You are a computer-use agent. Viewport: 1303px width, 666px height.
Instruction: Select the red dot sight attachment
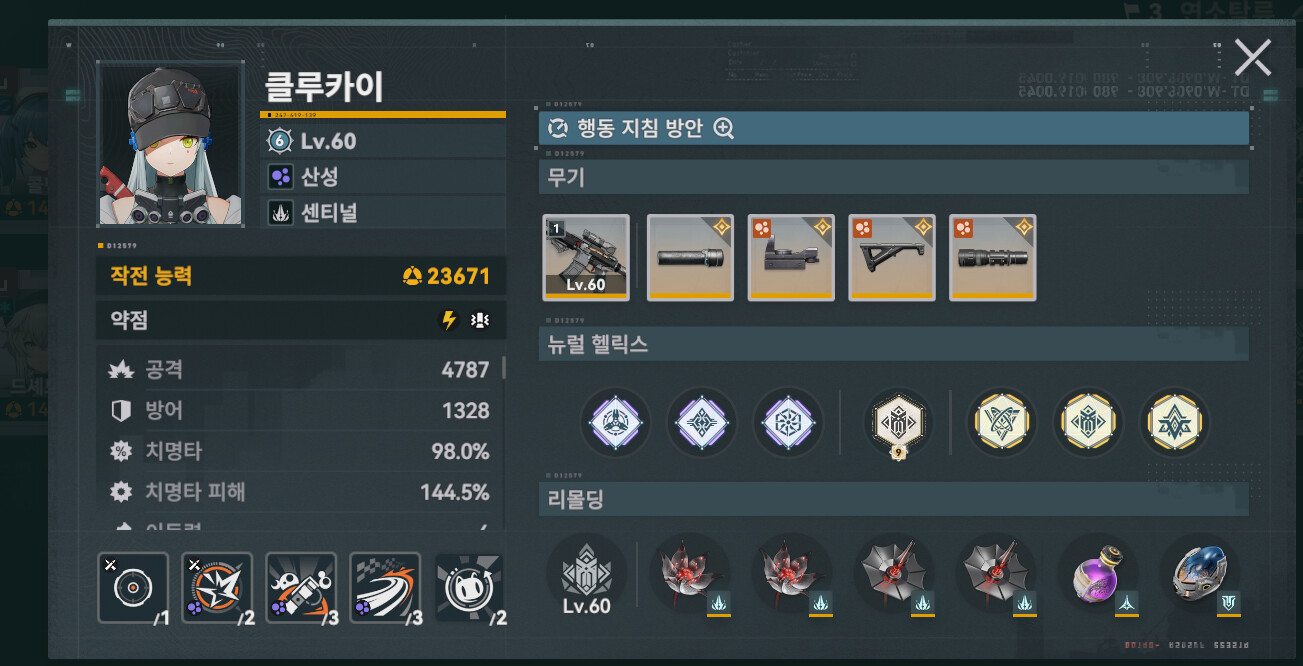point(791,258)
